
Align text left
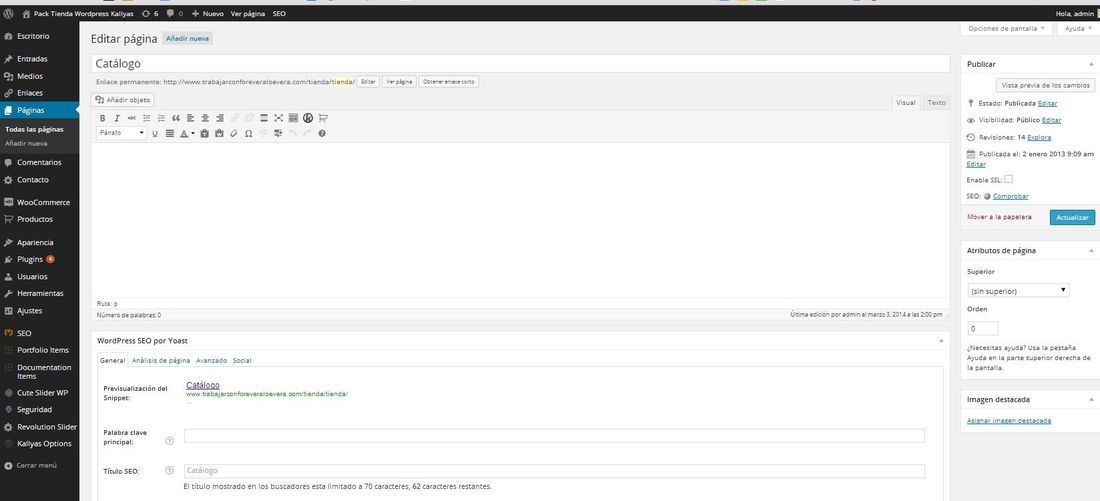coord(190,118)
